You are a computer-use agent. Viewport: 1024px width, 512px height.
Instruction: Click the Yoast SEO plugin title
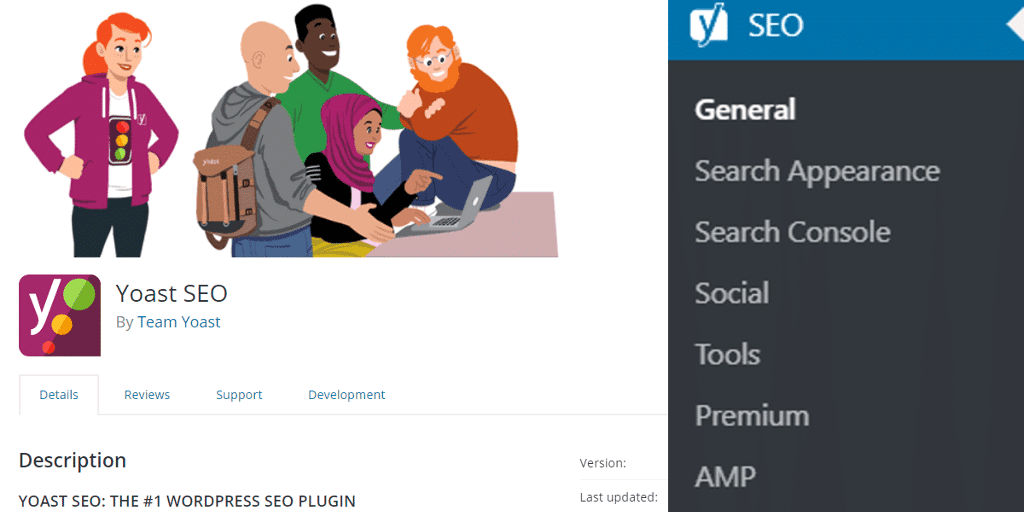tap(172, 293)
